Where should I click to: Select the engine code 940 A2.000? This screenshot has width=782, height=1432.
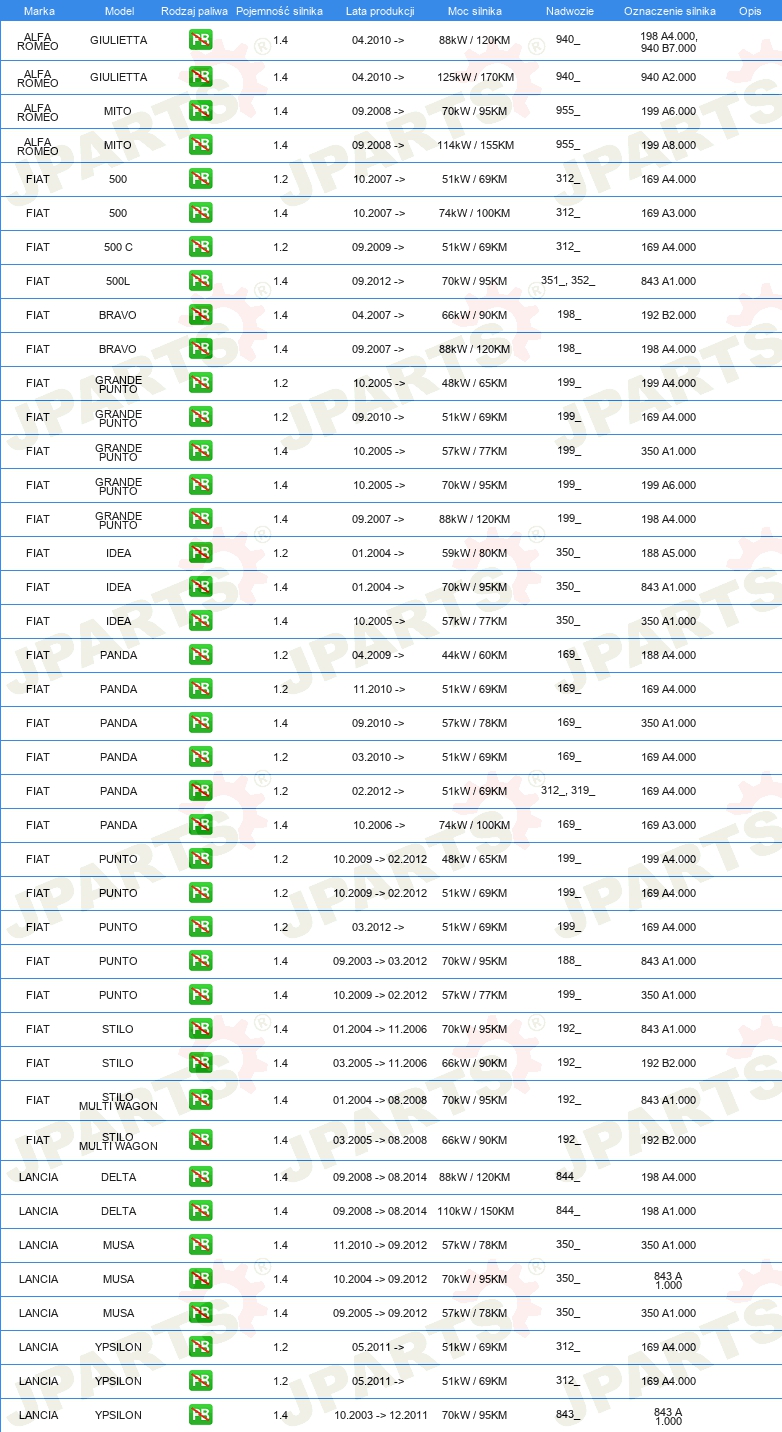(x=668, y=77)
